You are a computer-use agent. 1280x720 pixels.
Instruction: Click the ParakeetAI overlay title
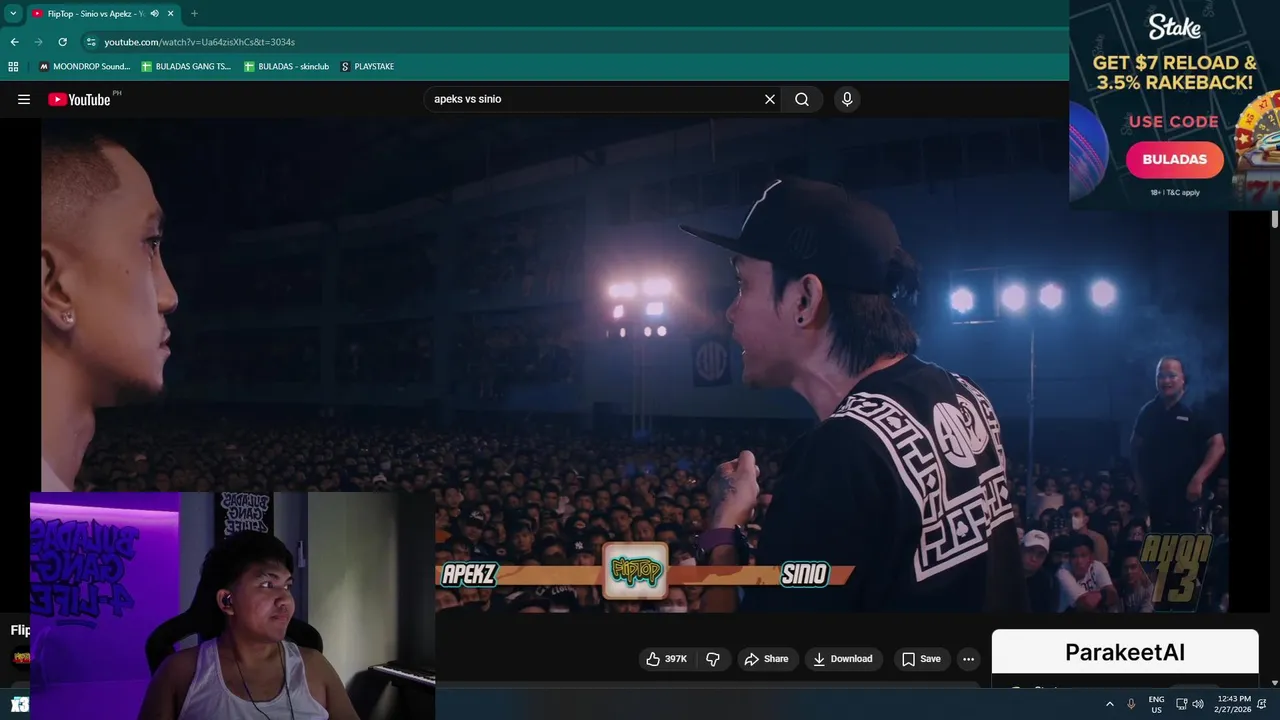(1125, 652)
